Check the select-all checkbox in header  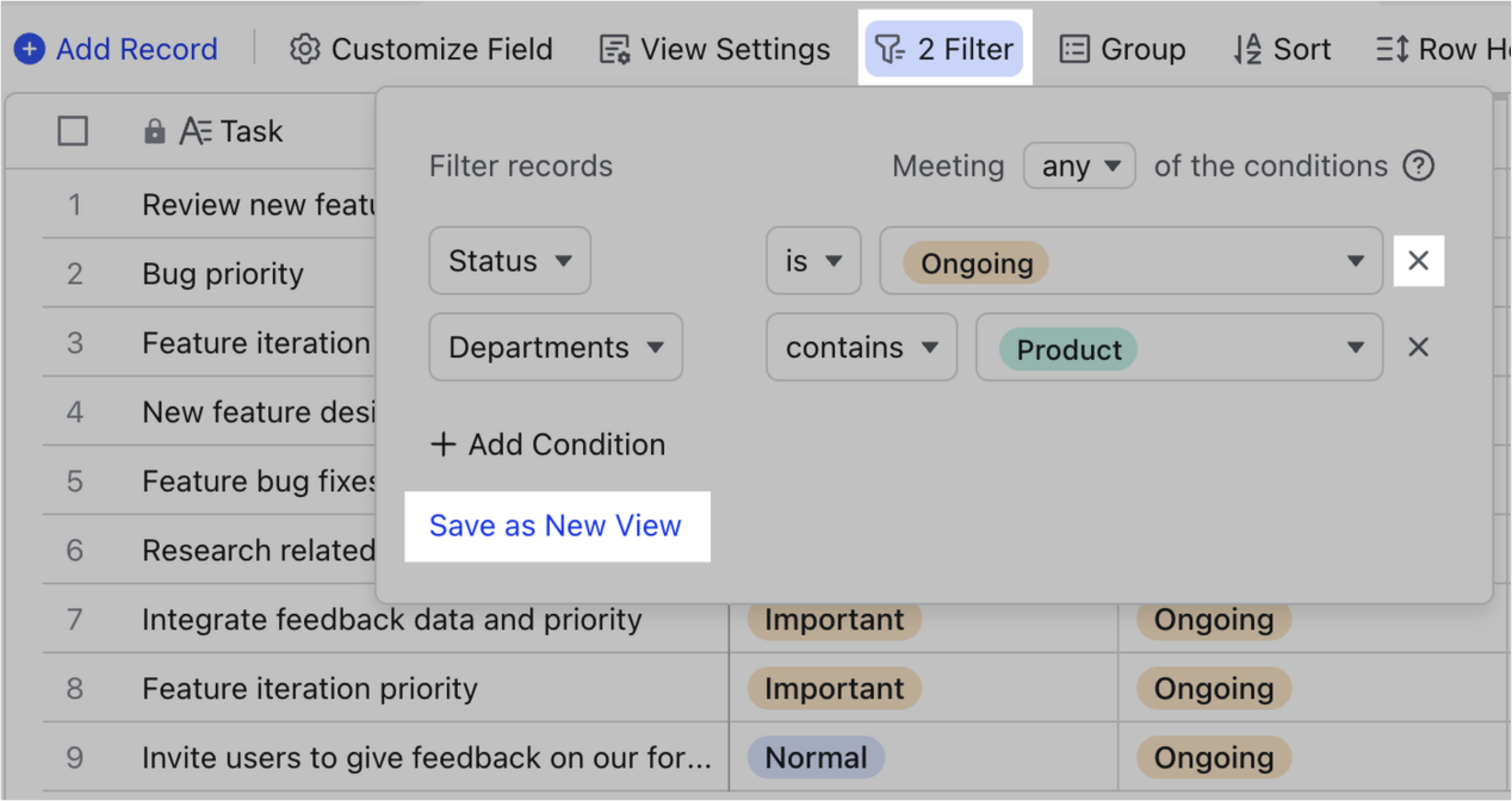73,131
